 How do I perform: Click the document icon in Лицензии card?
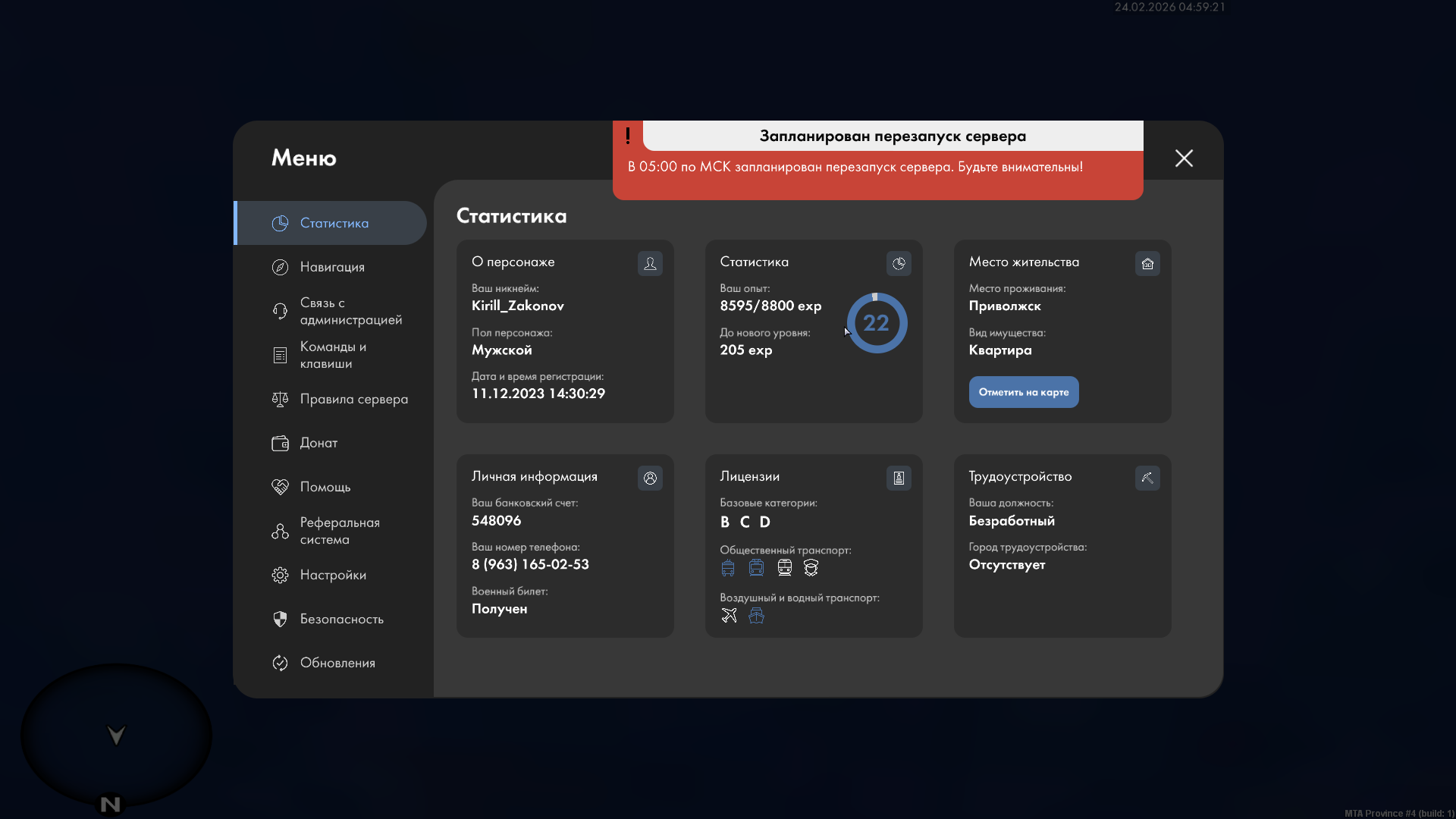click(899, 478)
